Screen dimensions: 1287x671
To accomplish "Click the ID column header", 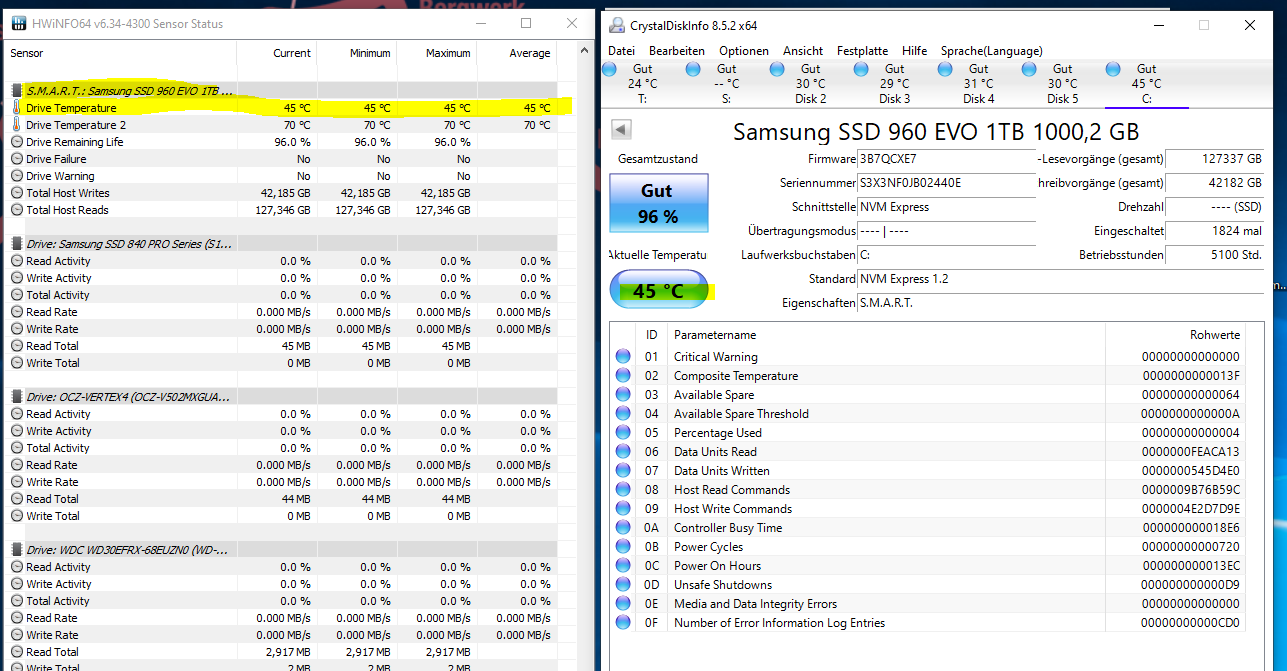I will [652, 335].
